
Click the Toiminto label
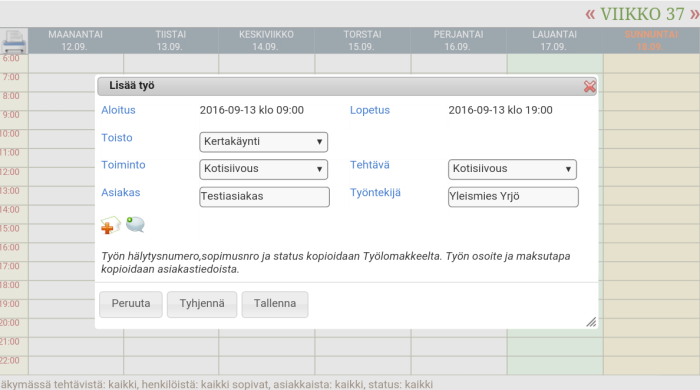click(123, 165)
